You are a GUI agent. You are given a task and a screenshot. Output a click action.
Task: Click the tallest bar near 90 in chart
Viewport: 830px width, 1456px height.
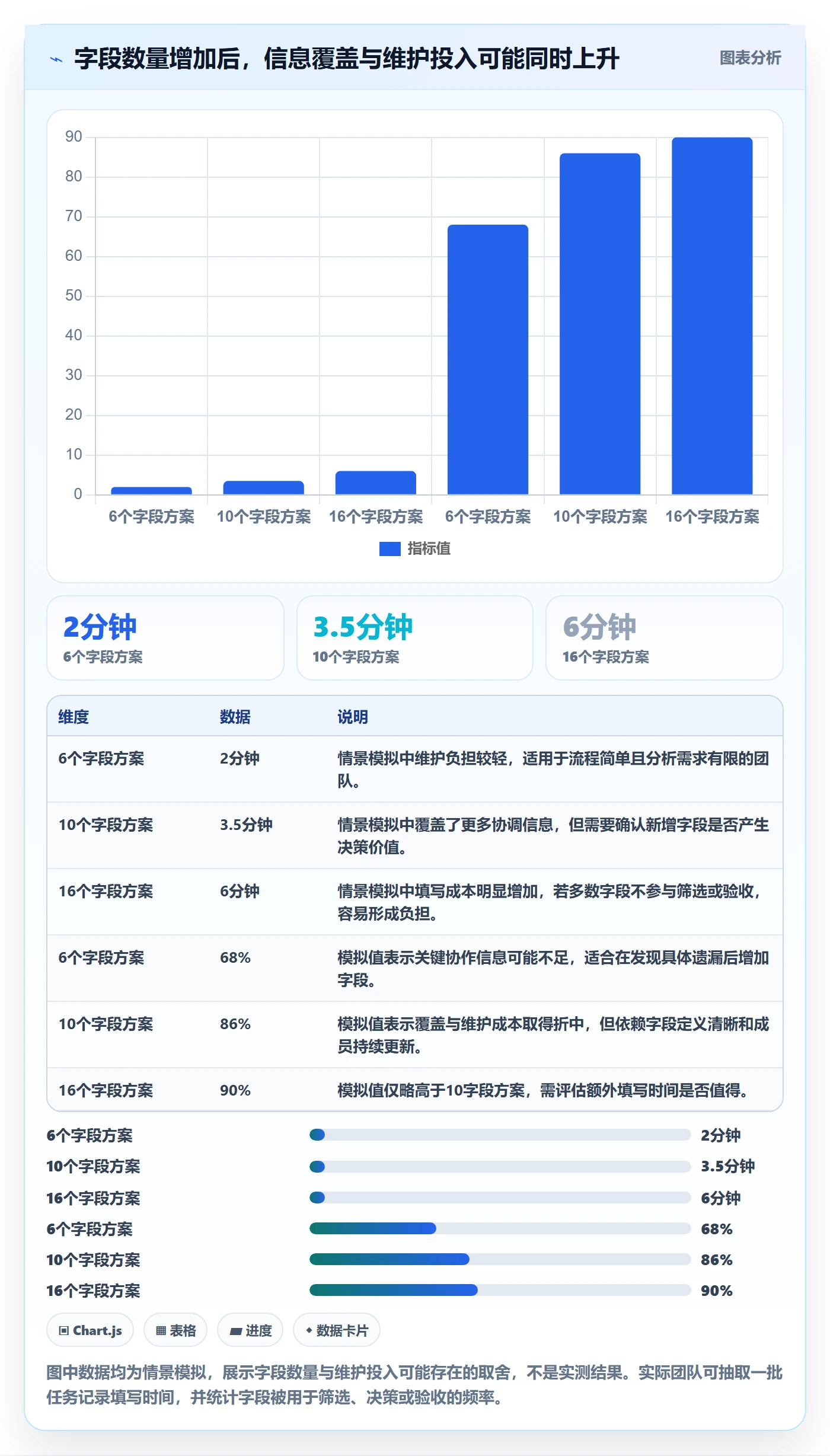[x=712, y=316]
